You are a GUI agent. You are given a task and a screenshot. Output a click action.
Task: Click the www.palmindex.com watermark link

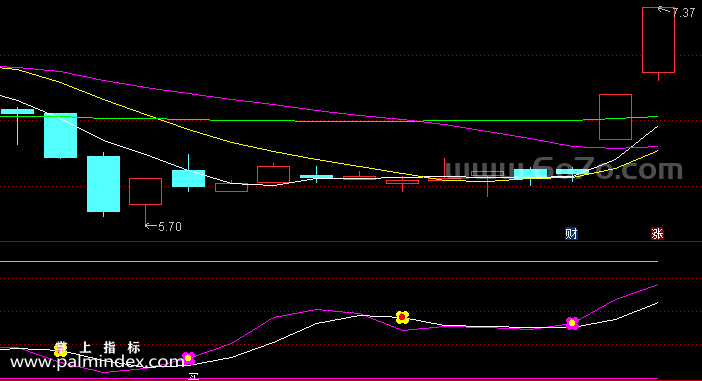(97, 362)
